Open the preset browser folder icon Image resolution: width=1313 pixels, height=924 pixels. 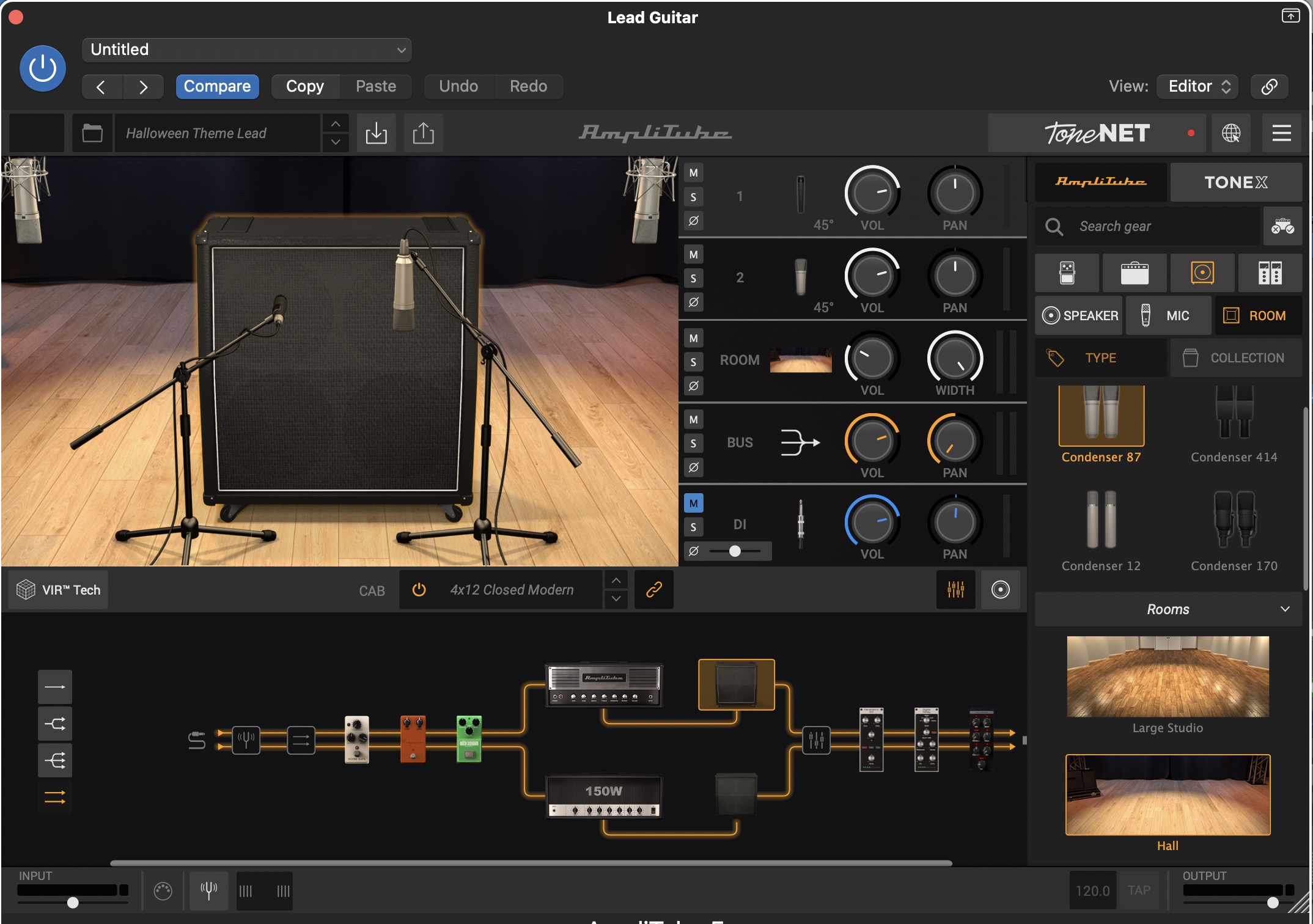[x=92, y=133]
